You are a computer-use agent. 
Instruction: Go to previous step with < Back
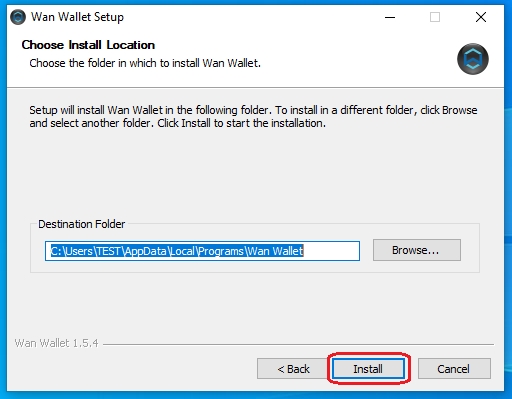pos(293,369)
